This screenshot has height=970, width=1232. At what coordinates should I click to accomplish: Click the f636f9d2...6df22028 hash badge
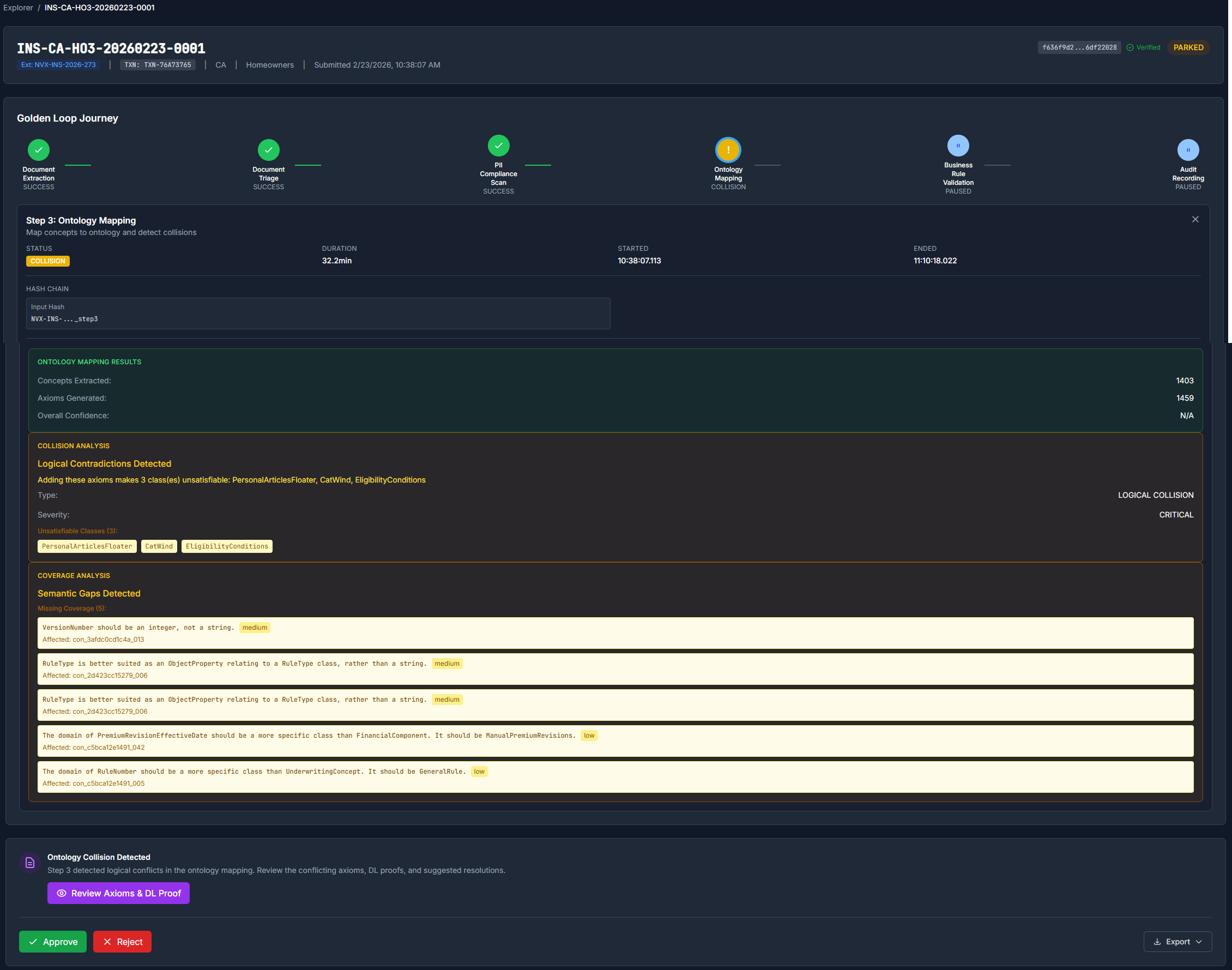(1078, 47)
